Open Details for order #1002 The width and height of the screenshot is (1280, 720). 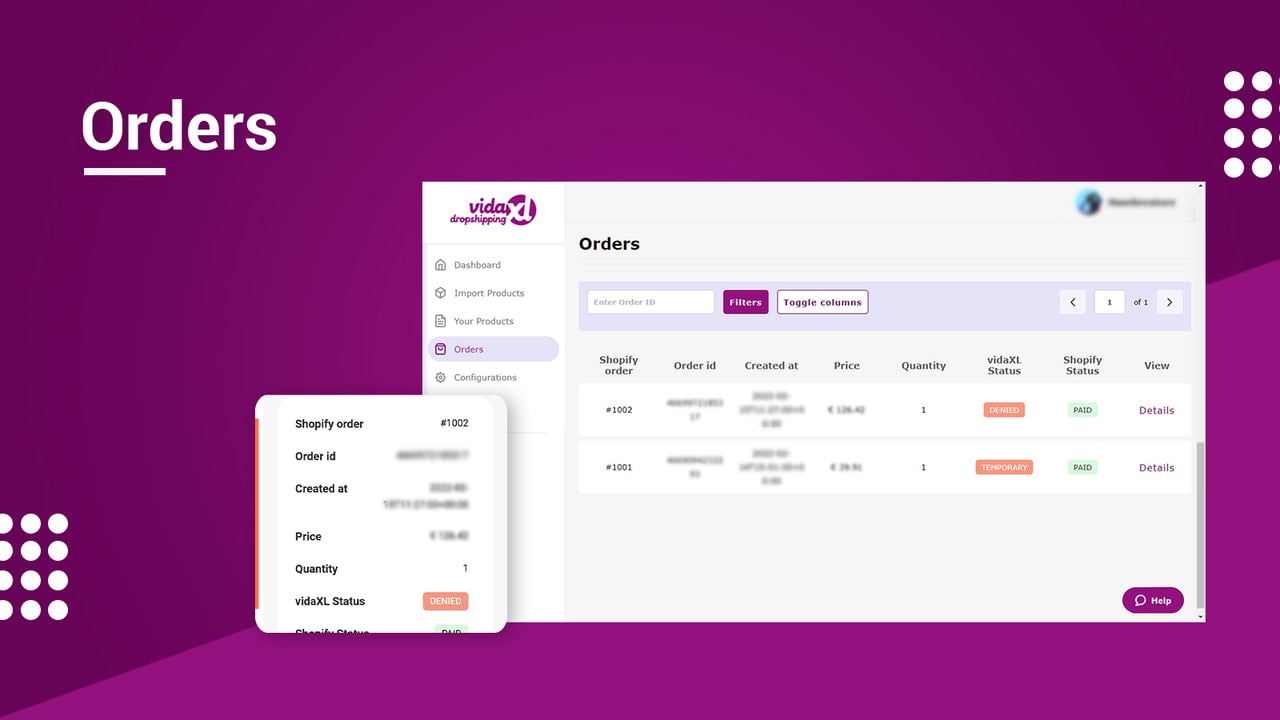[x=1157, y=410]
